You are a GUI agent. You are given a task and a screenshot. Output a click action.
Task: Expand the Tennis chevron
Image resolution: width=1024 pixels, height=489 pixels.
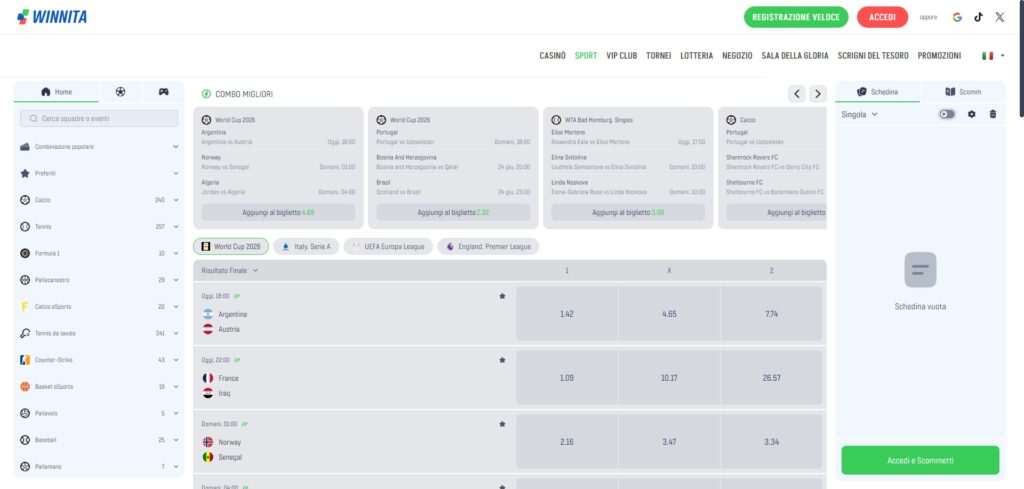tap(176, 227)
